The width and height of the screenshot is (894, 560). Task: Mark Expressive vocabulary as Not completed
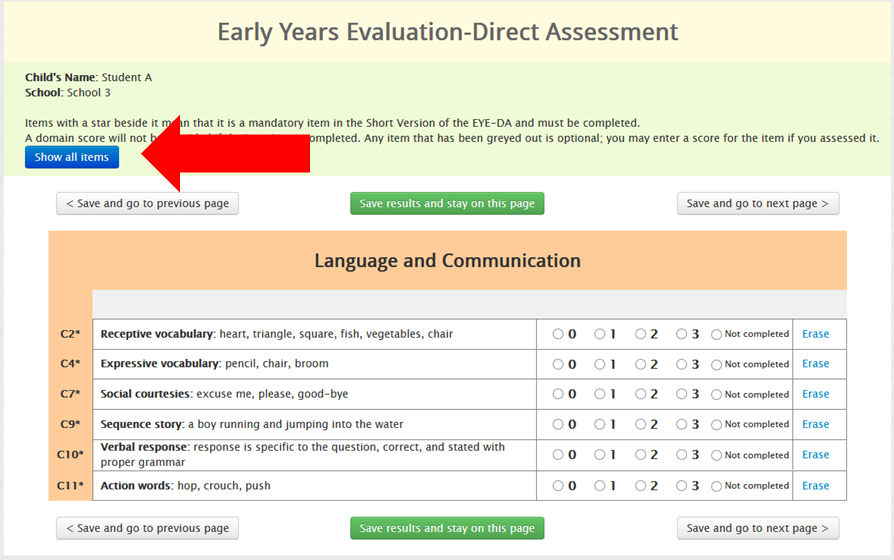716,365
